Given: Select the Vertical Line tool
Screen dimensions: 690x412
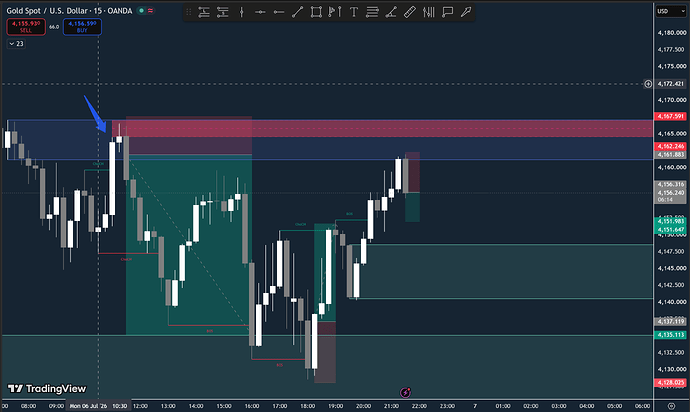Looking at the screenshot, I should point(241,12).
